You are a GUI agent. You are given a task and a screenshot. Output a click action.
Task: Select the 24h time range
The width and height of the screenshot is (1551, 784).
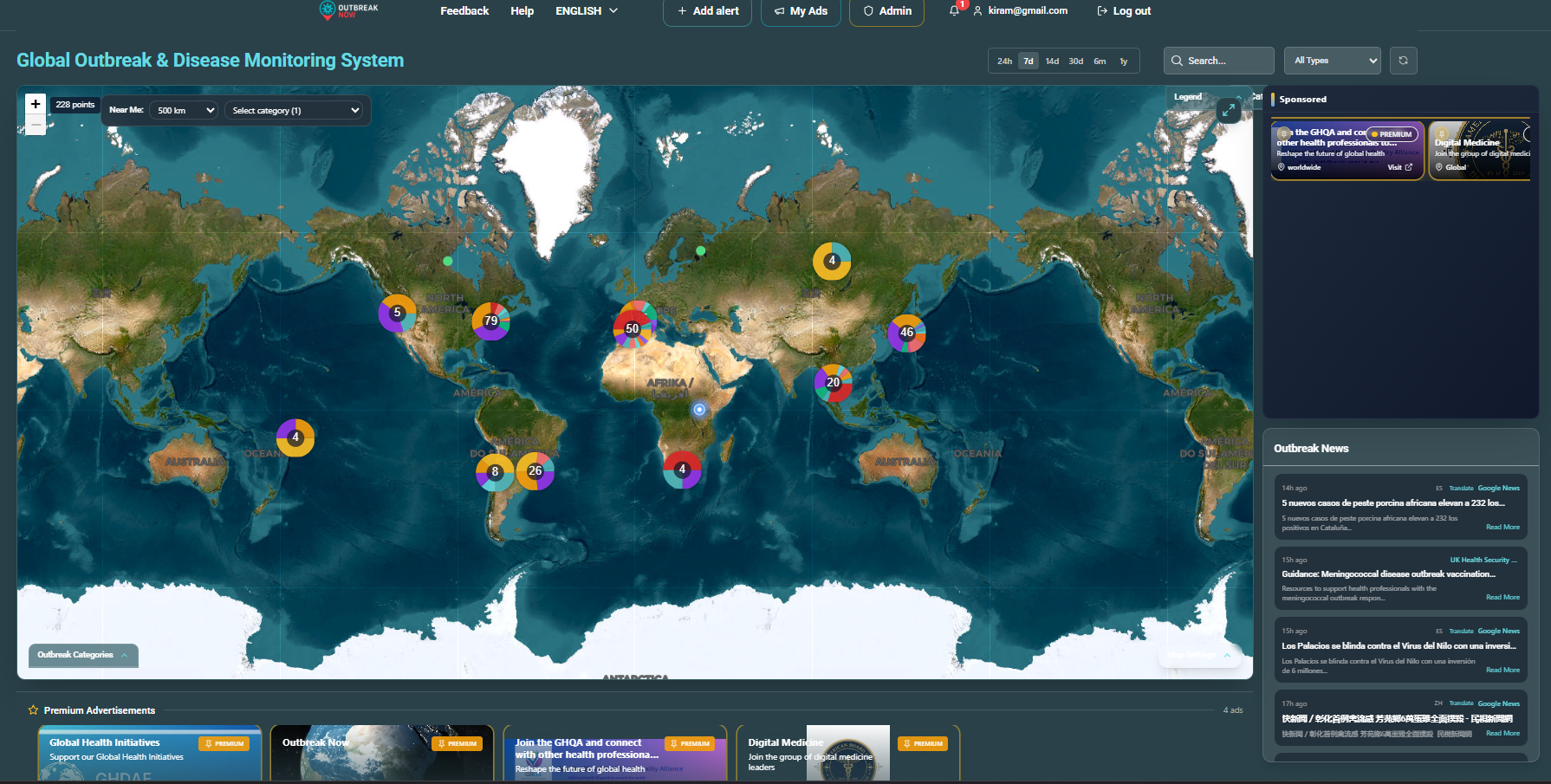pos(1004,62)
